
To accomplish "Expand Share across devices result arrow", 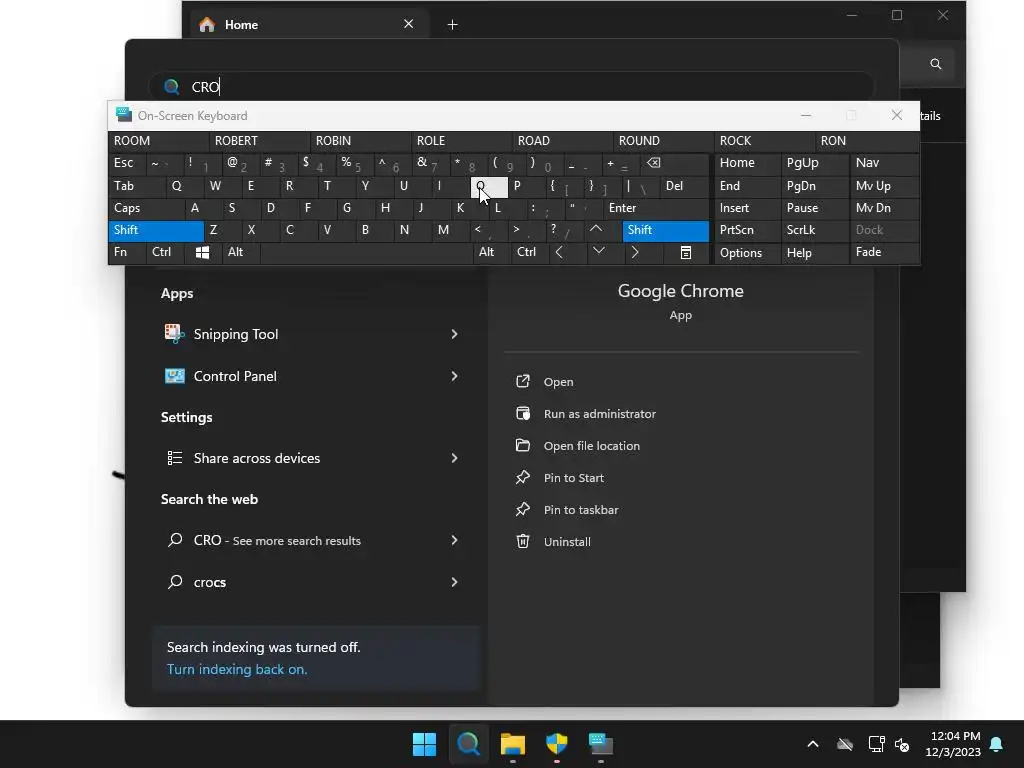I will coord(455,458).
